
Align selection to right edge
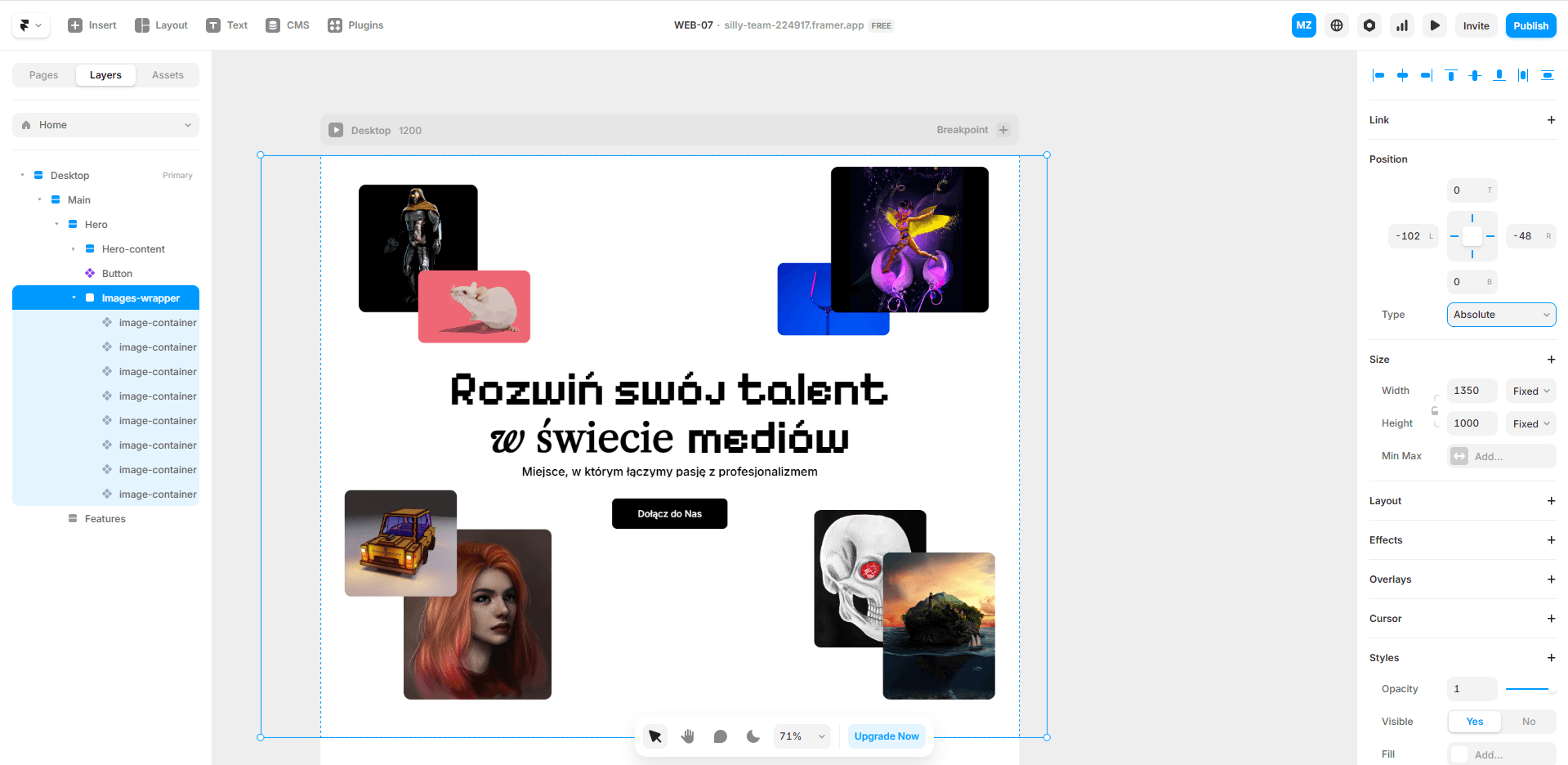1427,75
